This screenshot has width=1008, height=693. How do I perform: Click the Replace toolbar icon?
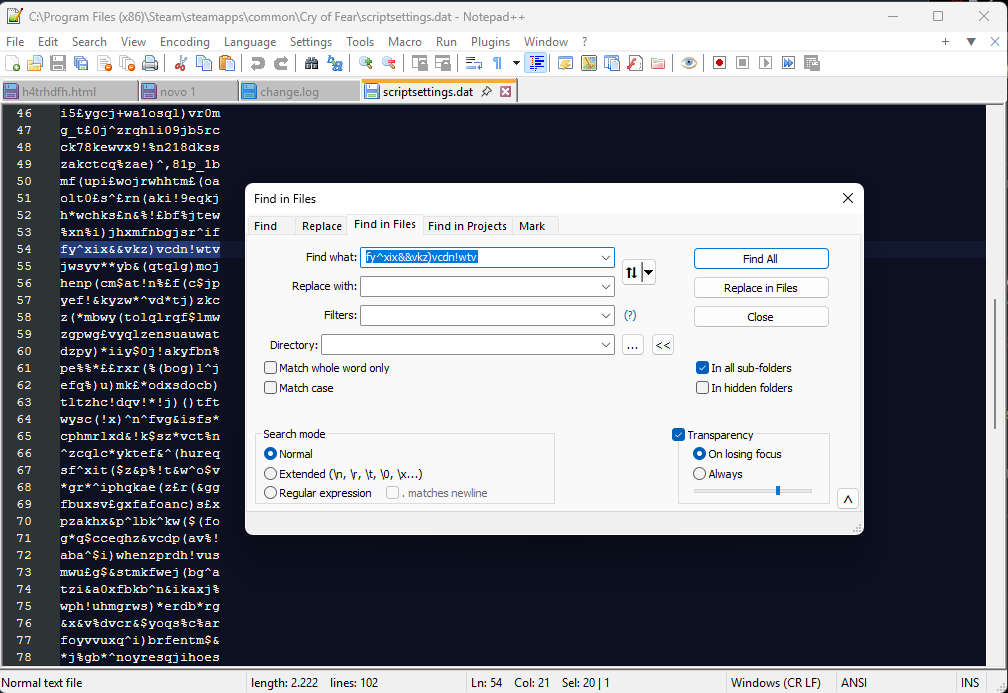point(335,63)
